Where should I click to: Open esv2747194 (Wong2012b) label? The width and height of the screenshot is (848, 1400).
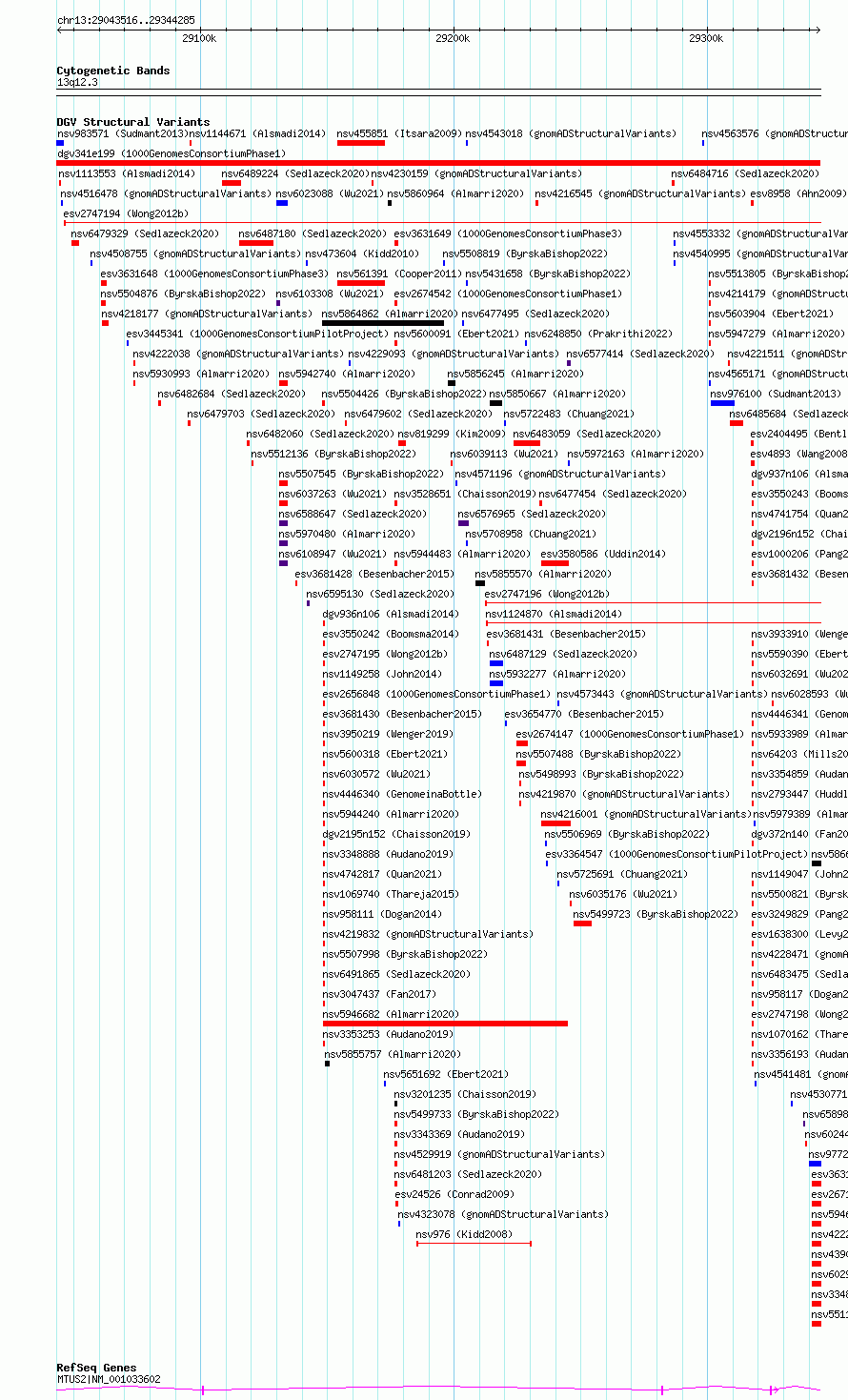pyautogui.click(x=126, y=213)
